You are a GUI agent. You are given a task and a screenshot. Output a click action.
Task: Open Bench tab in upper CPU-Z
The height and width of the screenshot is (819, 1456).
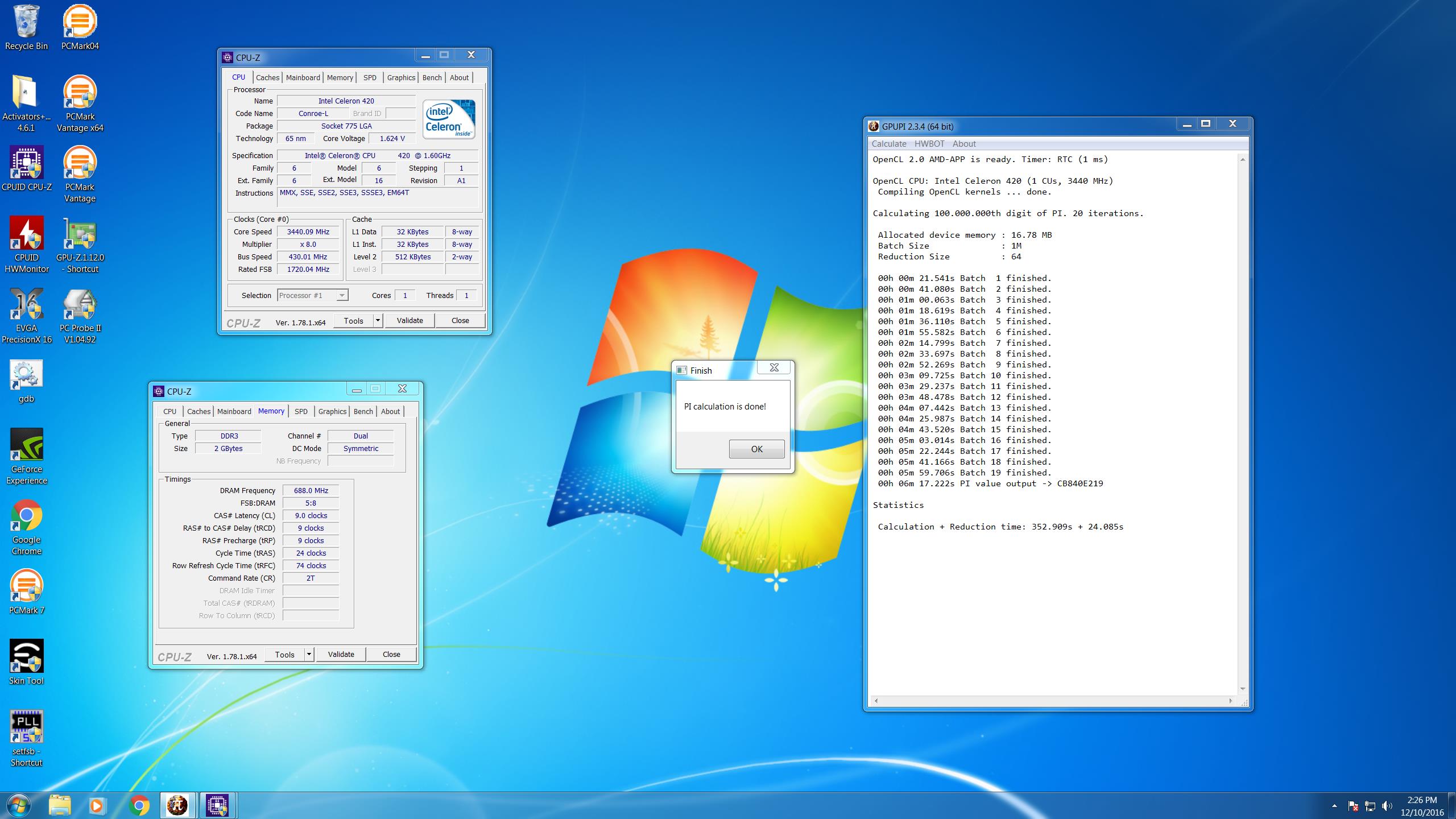click(432, 77)
